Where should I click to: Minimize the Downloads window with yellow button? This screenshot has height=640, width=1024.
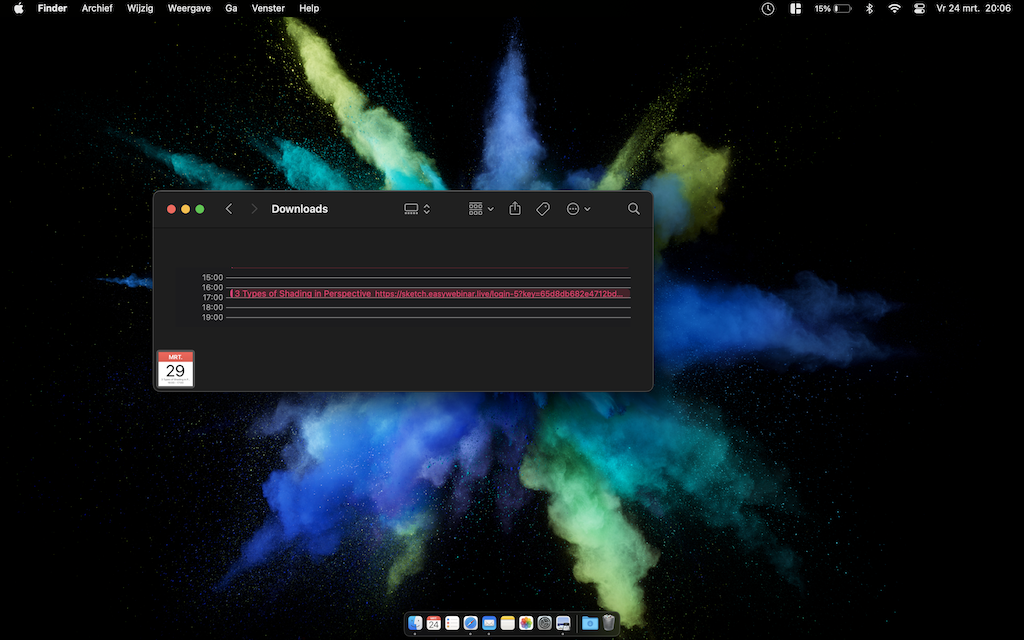coord(185,209)
